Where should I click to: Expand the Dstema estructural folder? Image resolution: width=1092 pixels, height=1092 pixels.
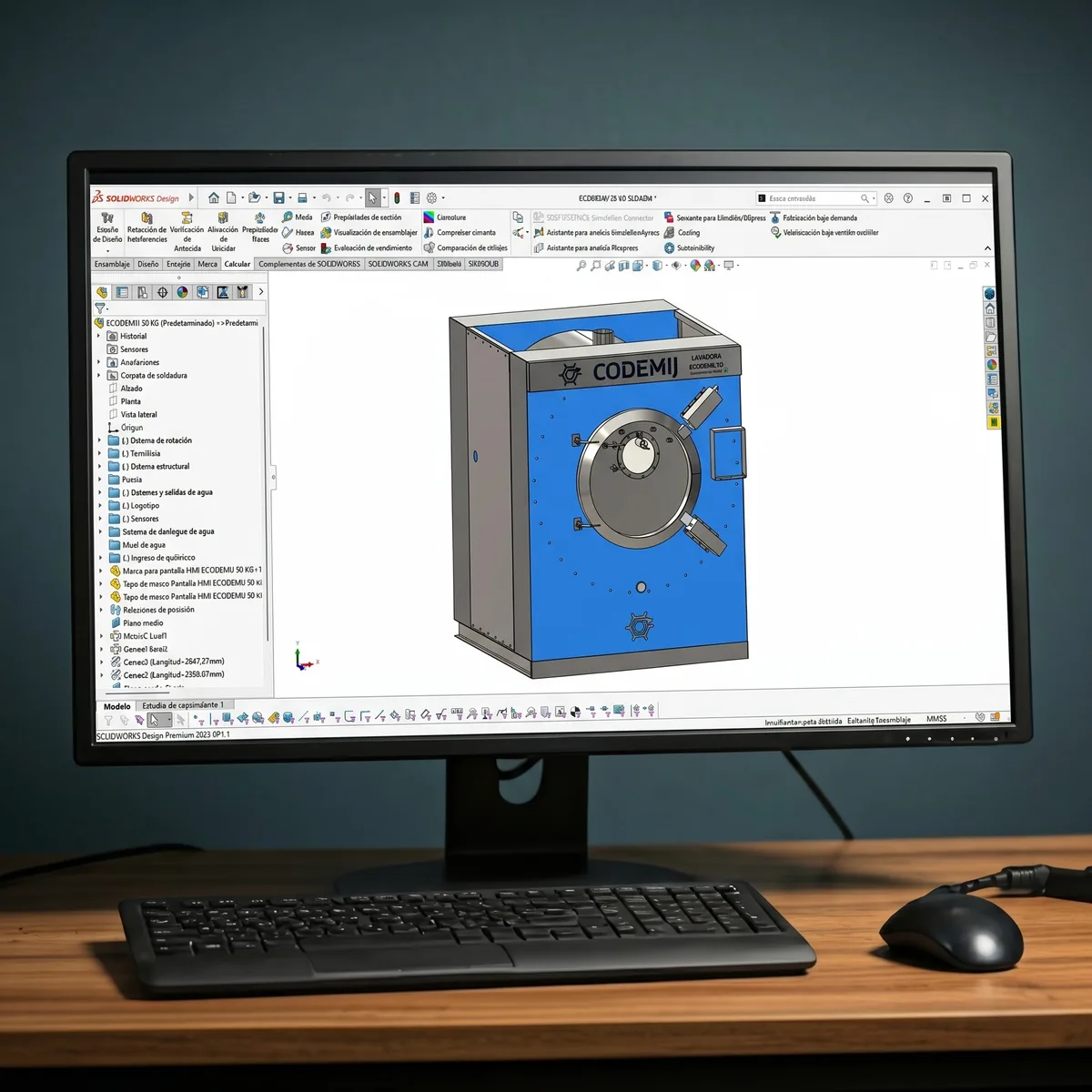100,466
